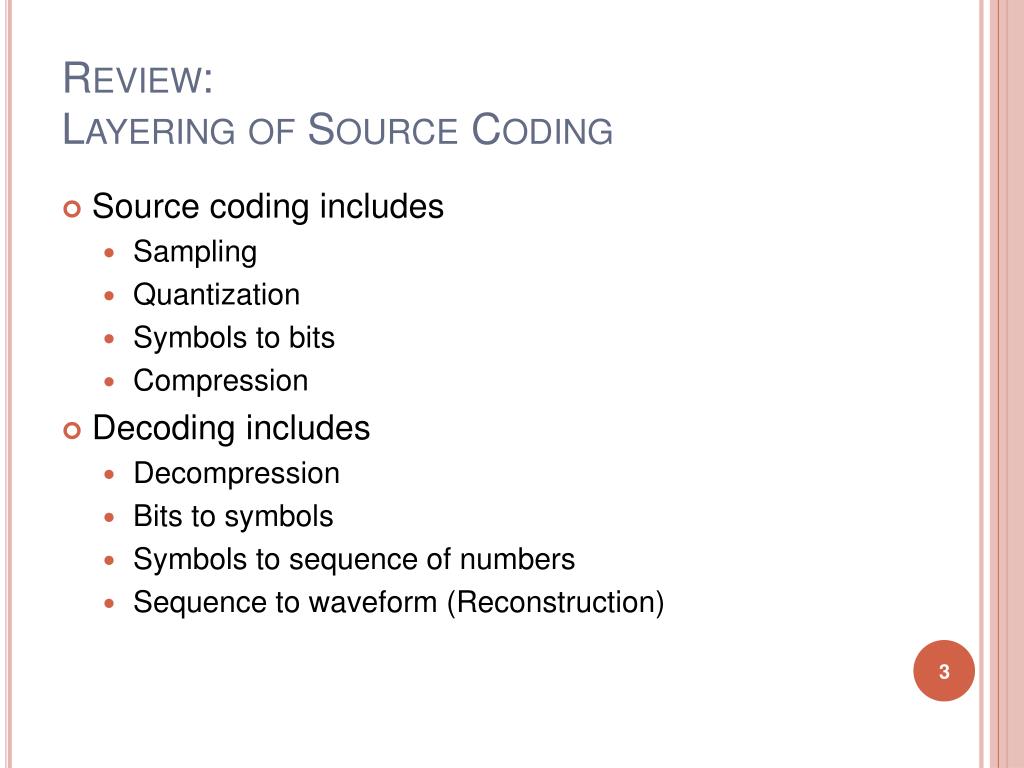Click the ring bullet beside Decoding includes
1024x768 pixels.
click(x=72, y=431)
